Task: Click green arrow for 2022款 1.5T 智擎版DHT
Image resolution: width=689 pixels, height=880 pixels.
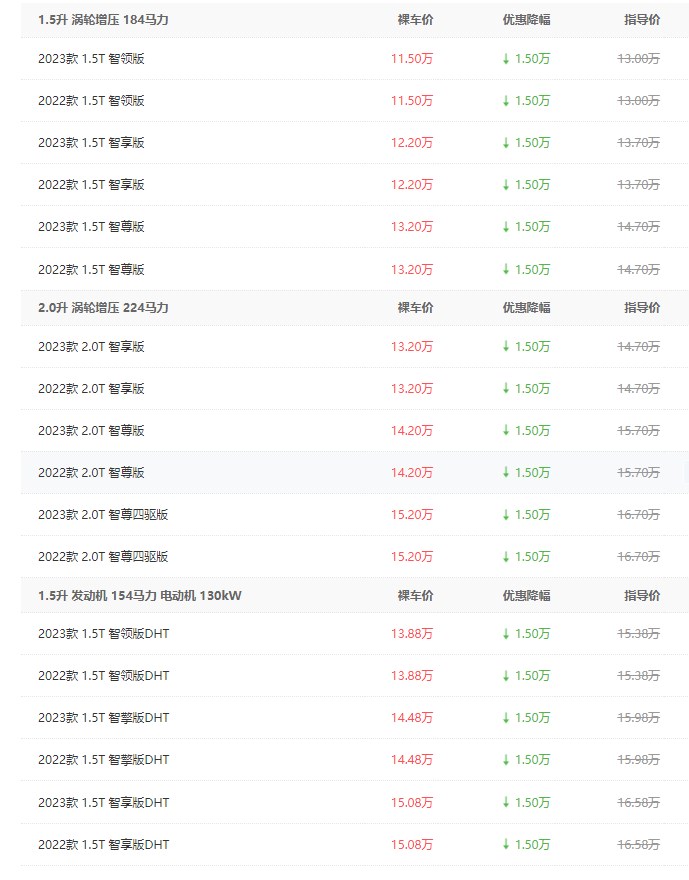Action: point(506,760)
